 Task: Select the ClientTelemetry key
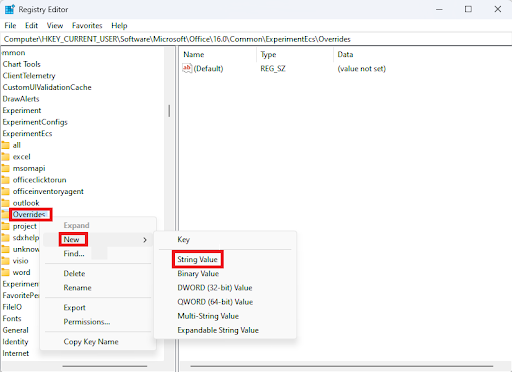point(29,76)
